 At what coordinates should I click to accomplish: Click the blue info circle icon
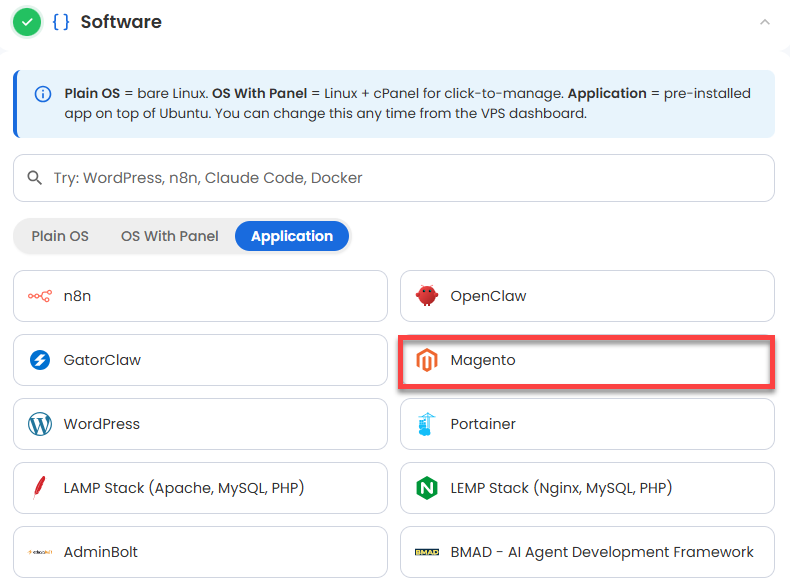pyautogui.click(x=43, y=94)
